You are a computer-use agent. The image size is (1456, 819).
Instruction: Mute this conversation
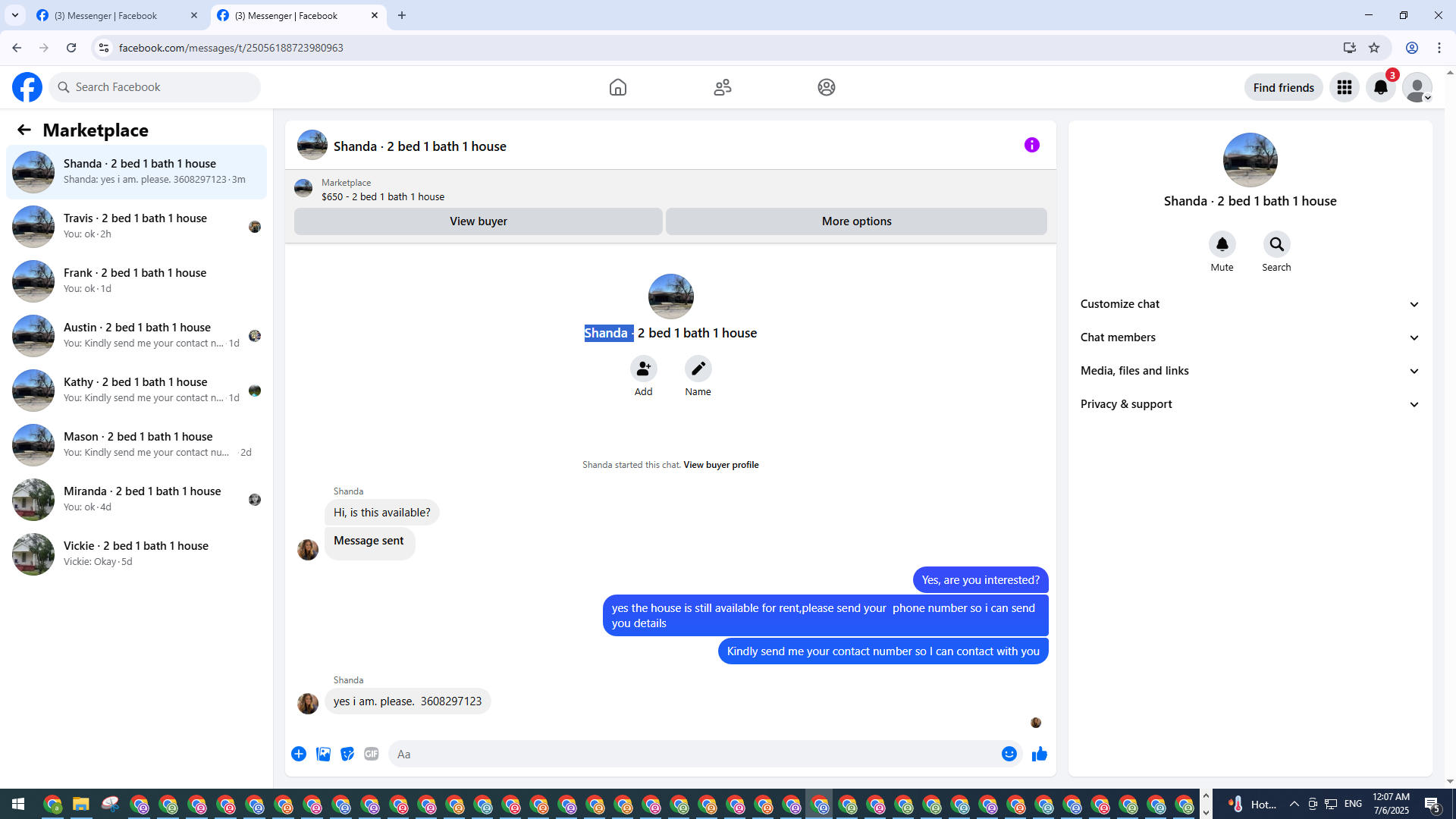pyautogui.click(x=1222, y=245)
